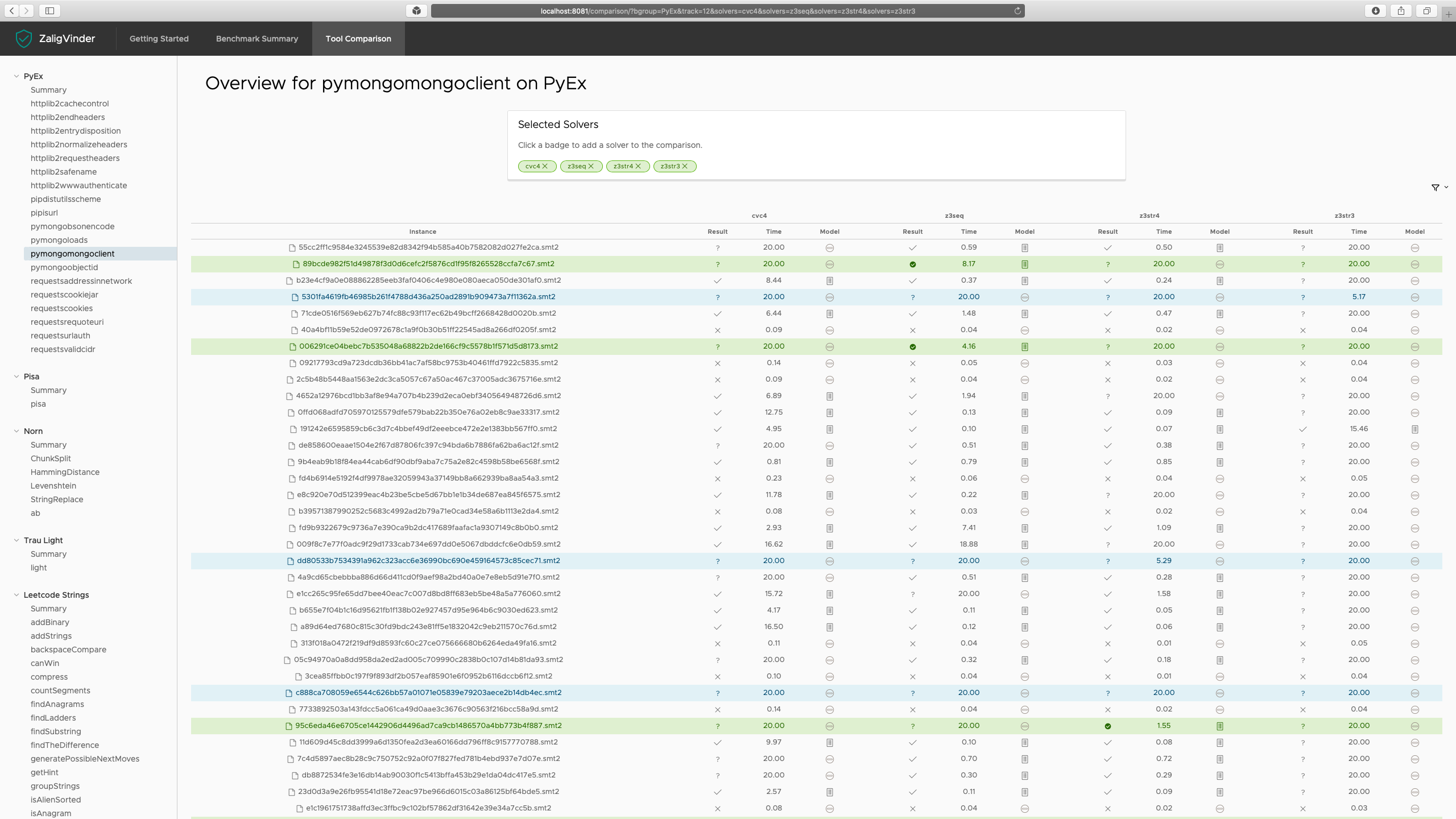
Task: Select ChunkSplit in sidebar
Action: 51,458
